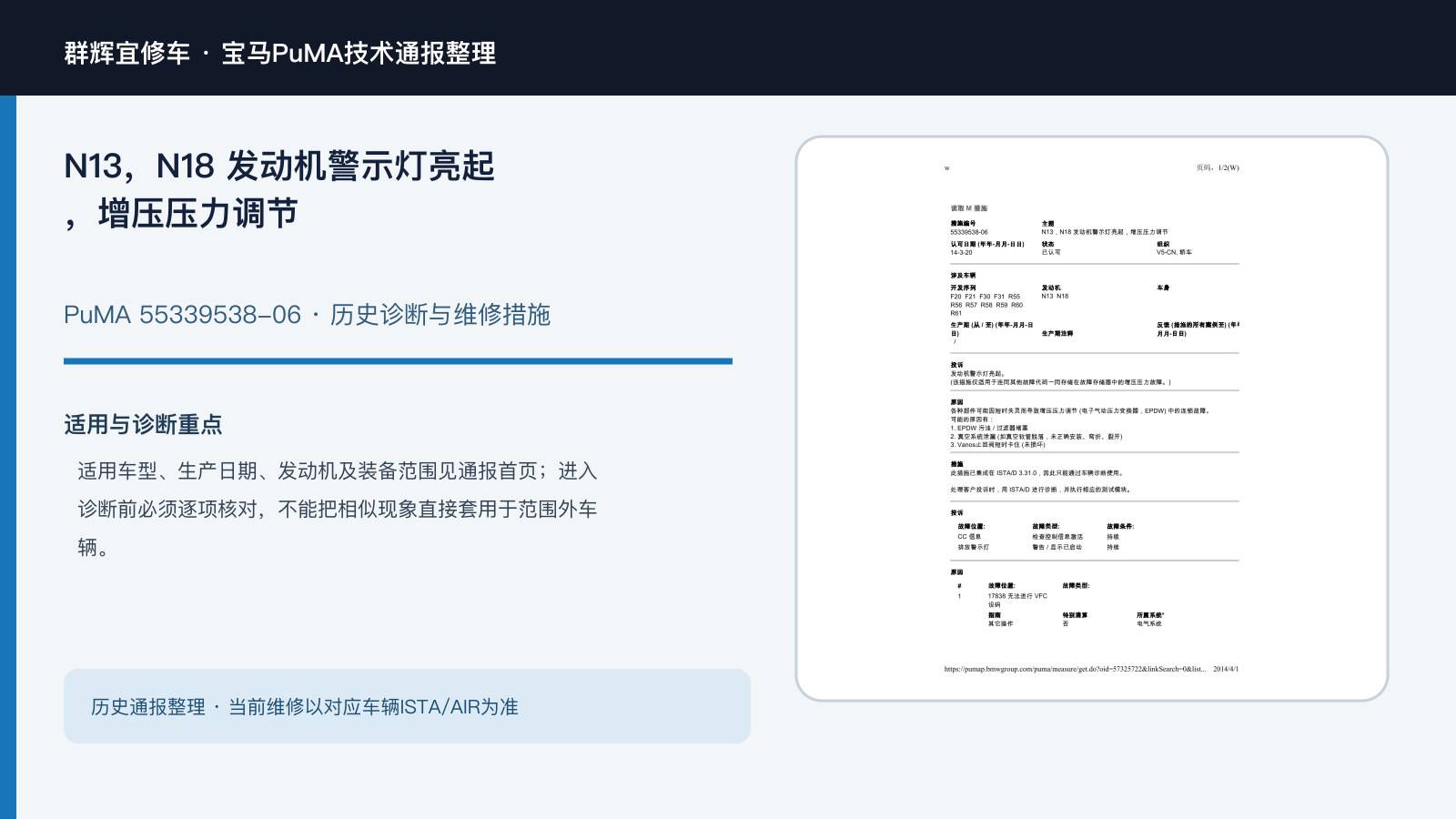
Task: Select the main heading N13，N18 发动机警示灯亮起
Action: coord(279,167)
